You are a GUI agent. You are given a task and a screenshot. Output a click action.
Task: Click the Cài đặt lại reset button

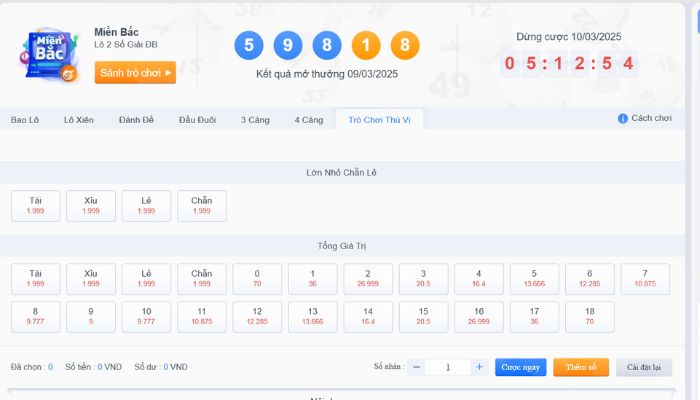coord(644,367)
